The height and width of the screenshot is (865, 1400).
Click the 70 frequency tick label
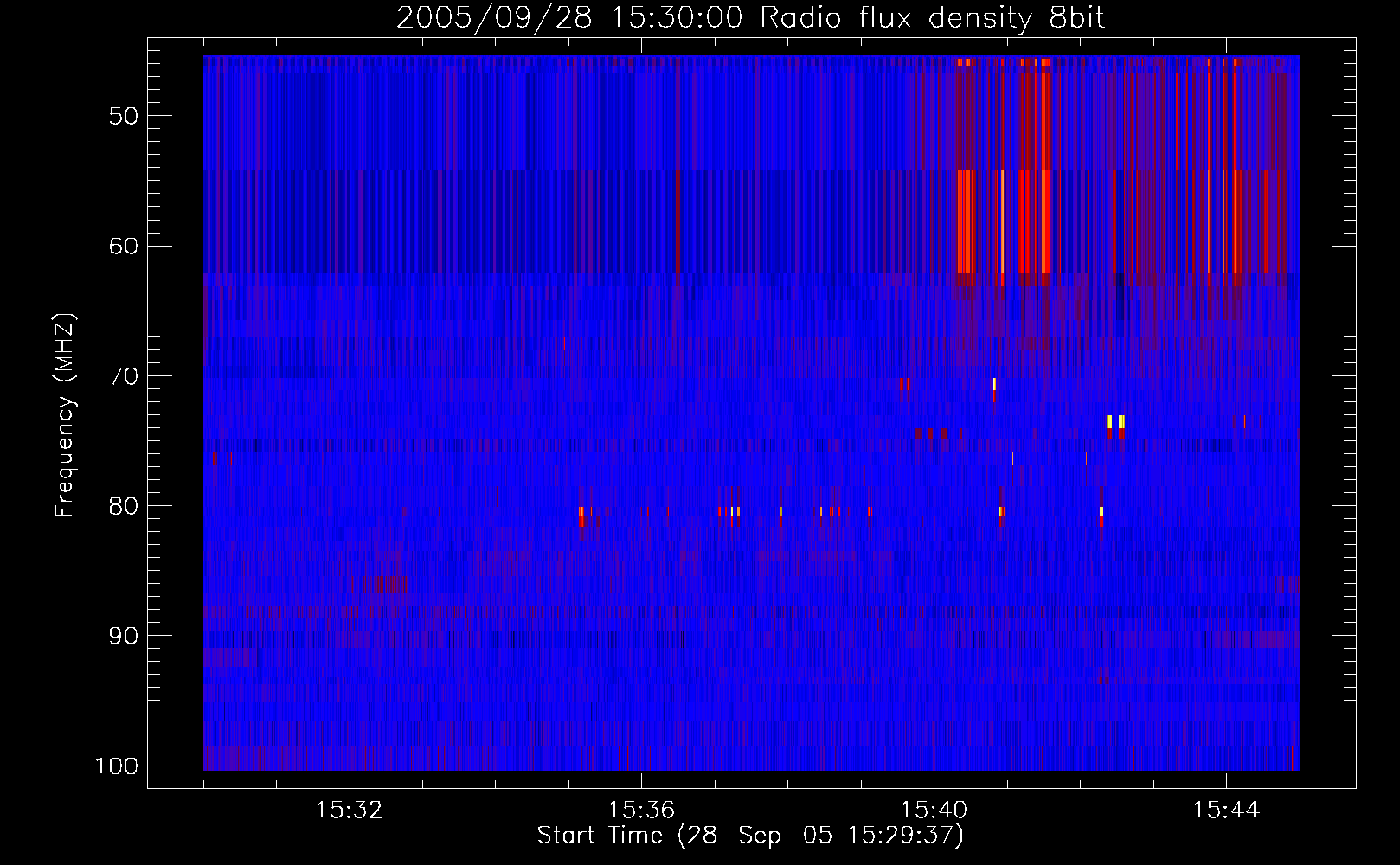124,376
